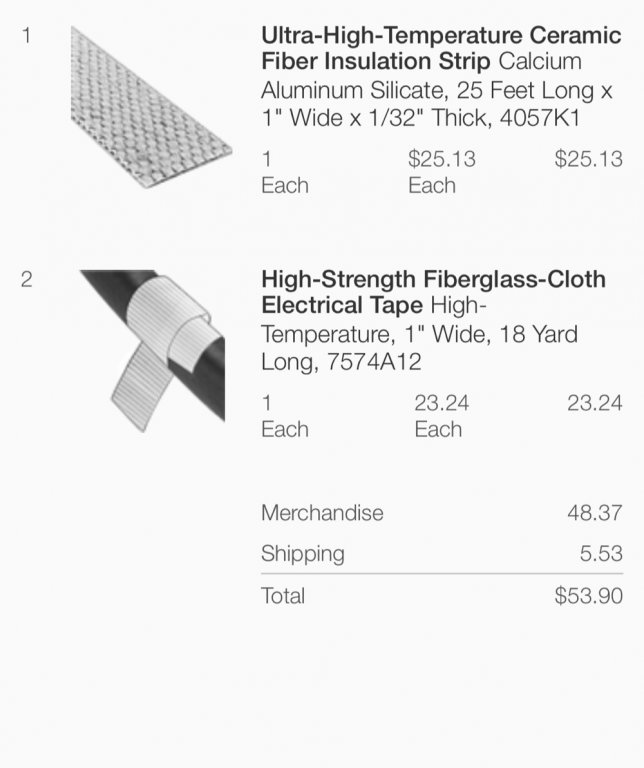
Task: Select line item number 1
Action: coord(26,36)
